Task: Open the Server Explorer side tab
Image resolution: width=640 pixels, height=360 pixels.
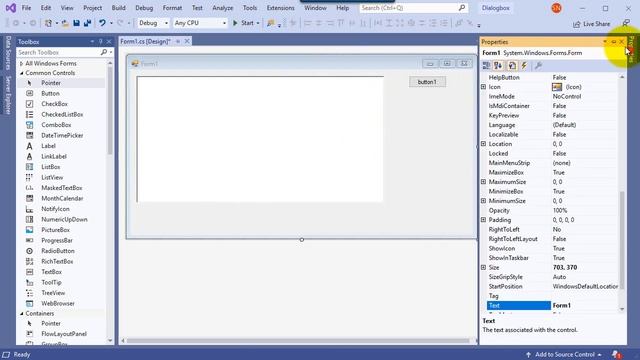Action: coord(8,95)
